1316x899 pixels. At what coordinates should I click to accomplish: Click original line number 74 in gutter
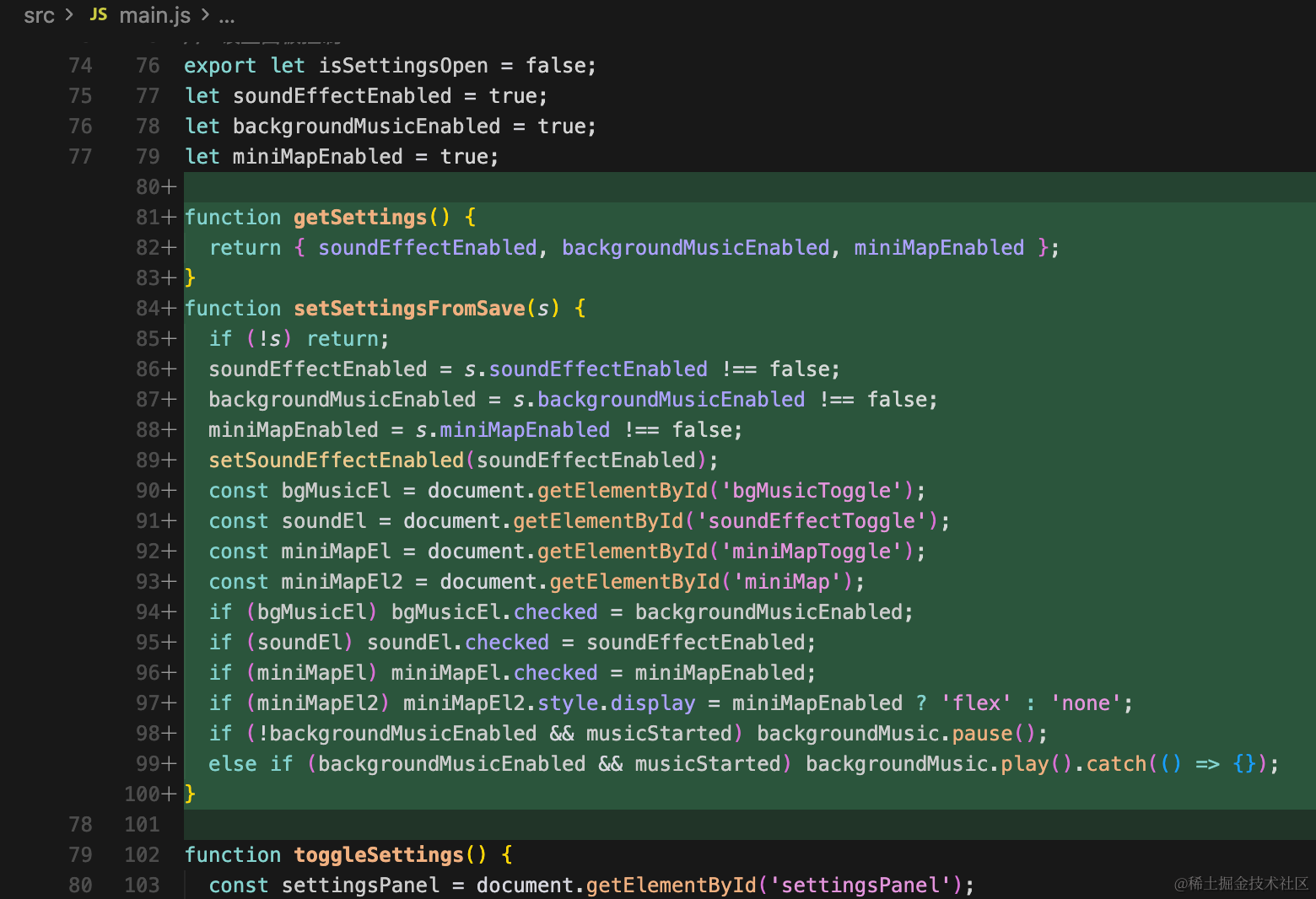[x=80, y=66]
